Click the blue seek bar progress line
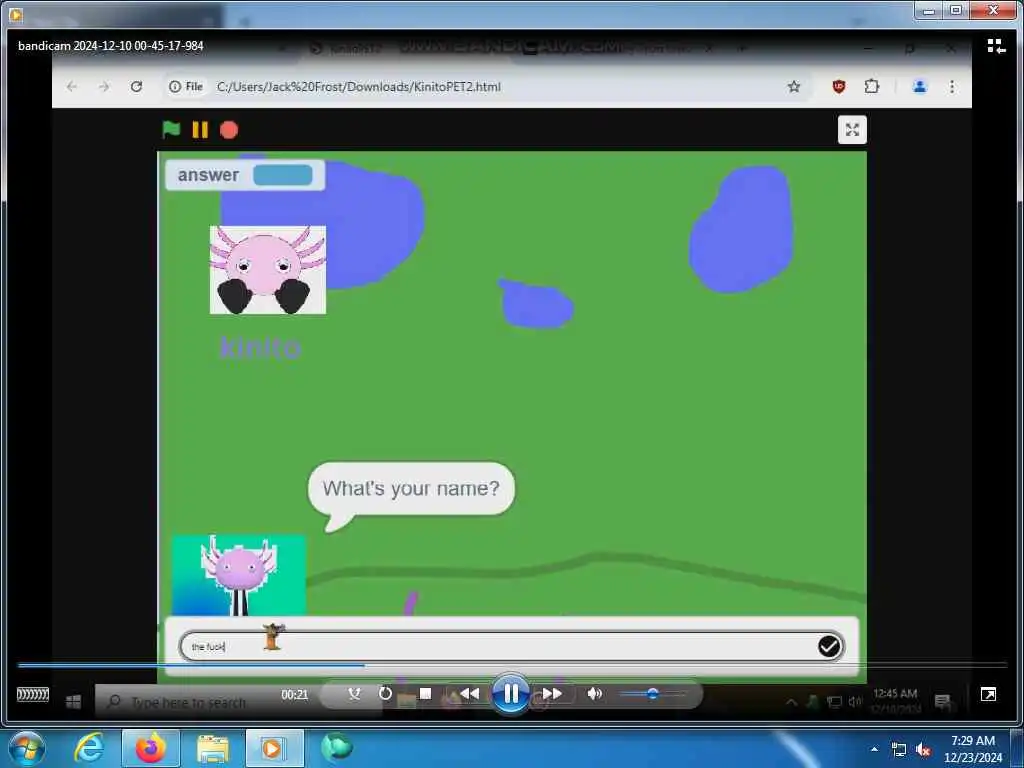This screenshot has height=768, width=1024. [191, 665]
